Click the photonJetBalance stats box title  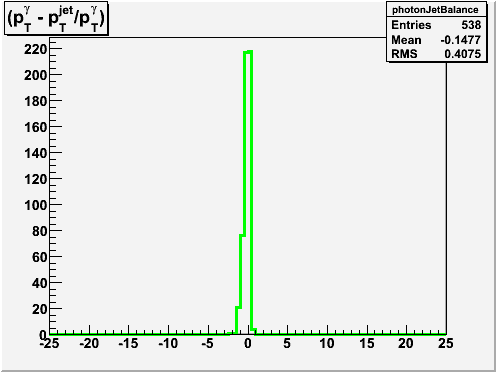435,10
